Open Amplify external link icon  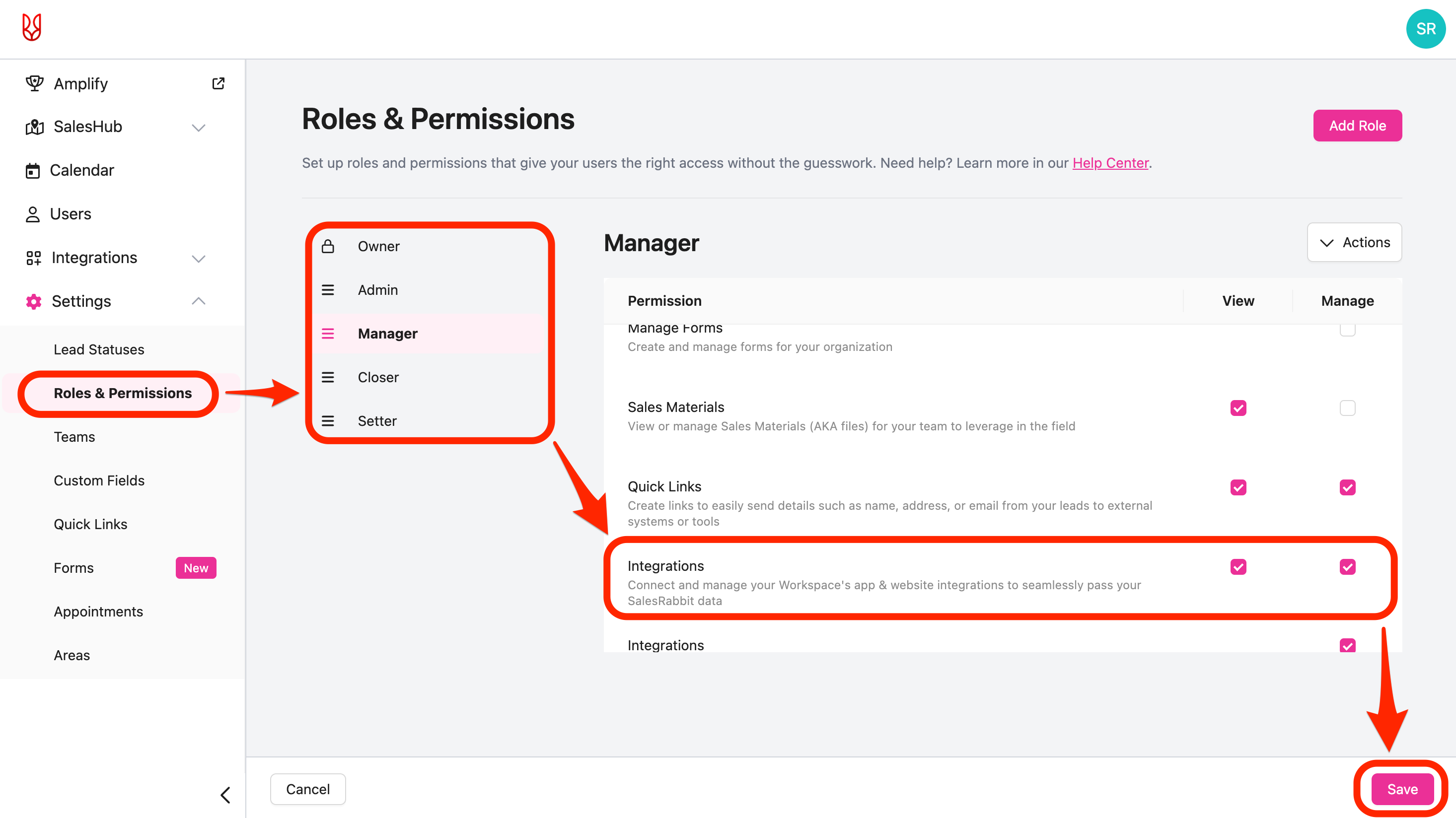218,83
